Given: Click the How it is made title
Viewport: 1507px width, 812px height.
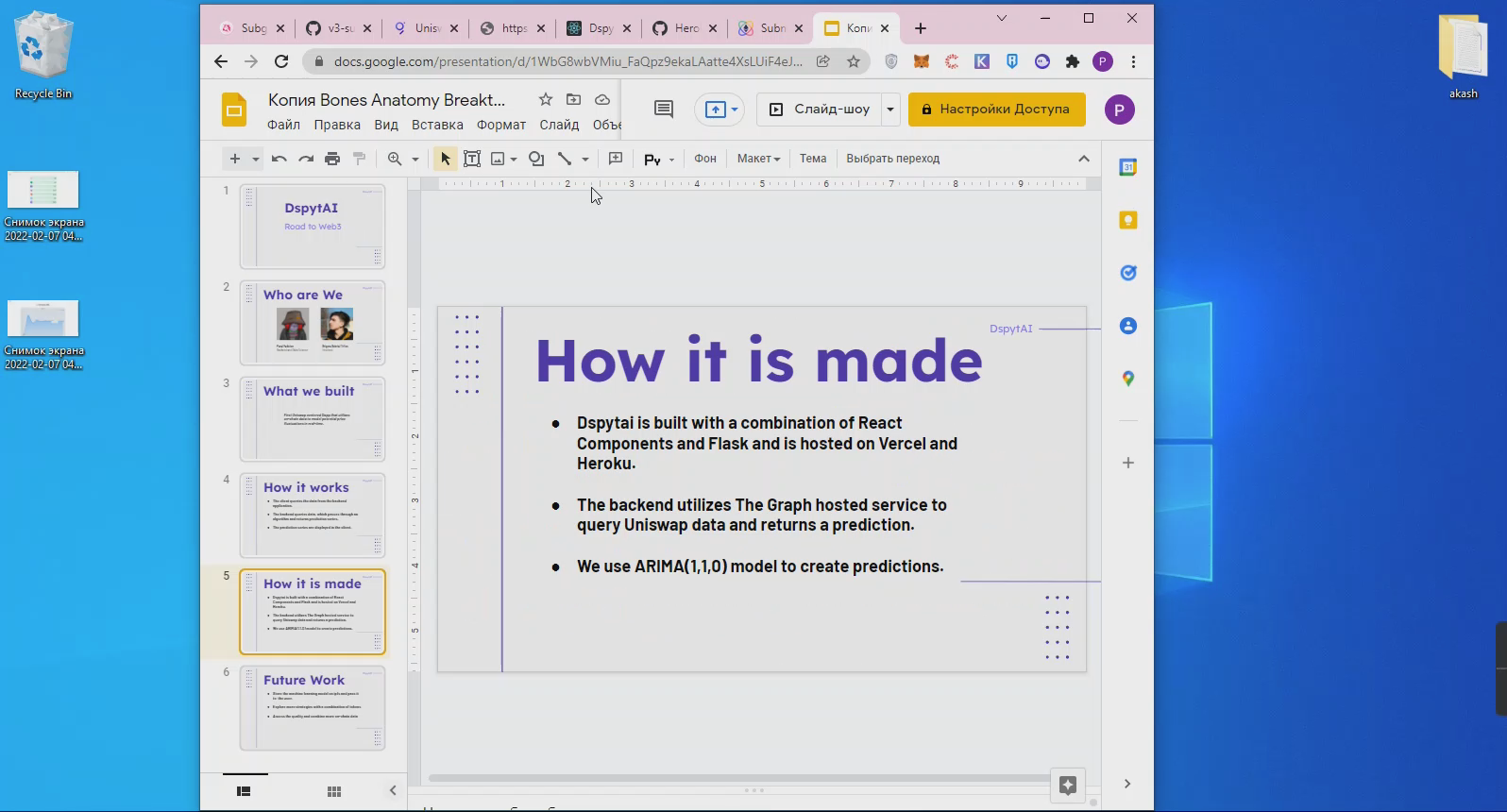Looking at the screenshot, I should click(x=759, y=360).
